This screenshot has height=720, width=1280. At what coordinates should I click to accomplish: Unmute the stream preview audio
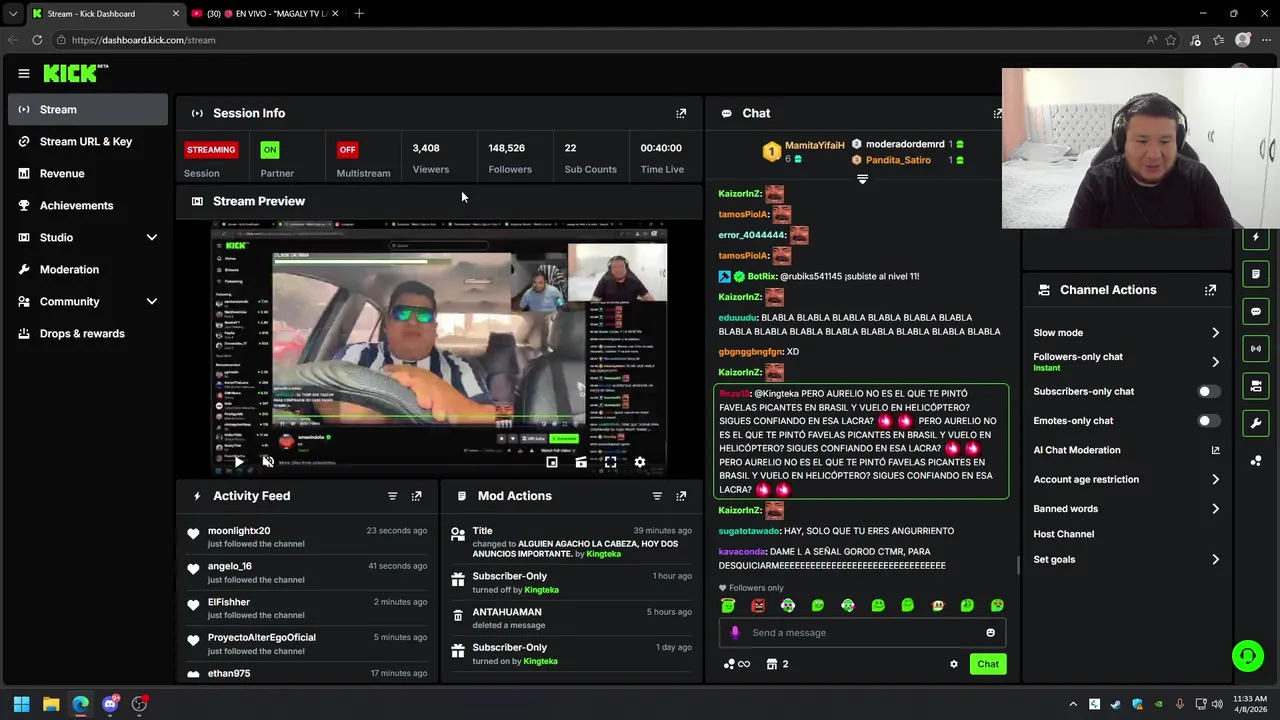point(268,462)
